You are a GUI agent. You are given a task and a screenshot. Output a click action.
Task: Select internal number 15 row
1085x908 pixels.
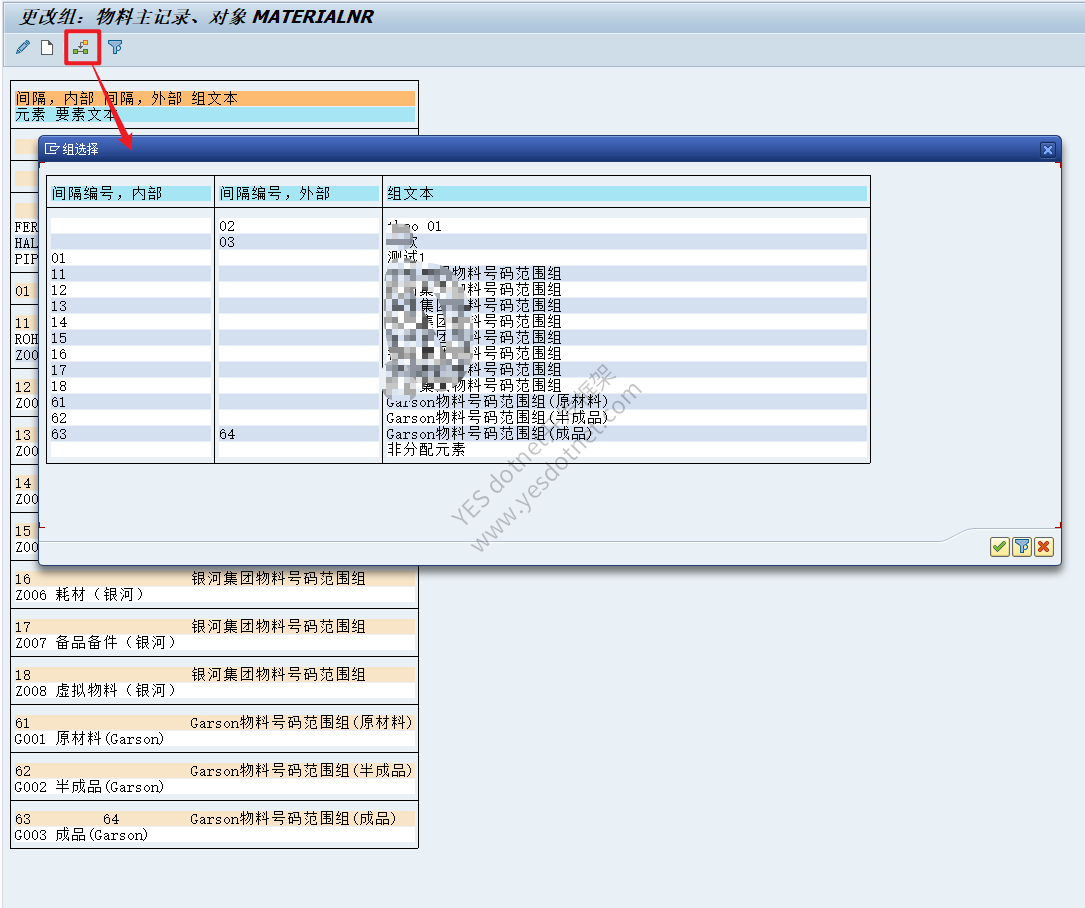click(459, 338)
